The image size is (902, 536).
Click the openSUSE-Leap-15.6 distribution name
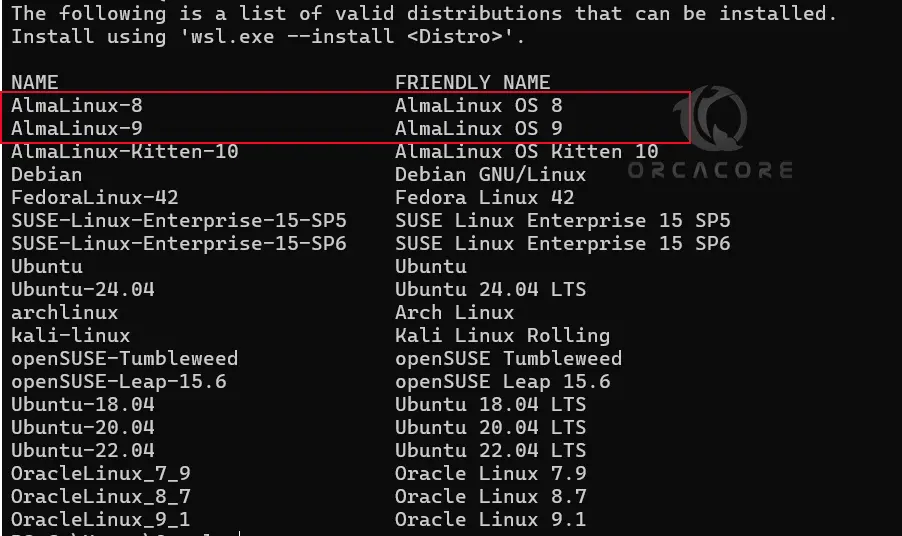pyautogui.click(x=119, y=381)
